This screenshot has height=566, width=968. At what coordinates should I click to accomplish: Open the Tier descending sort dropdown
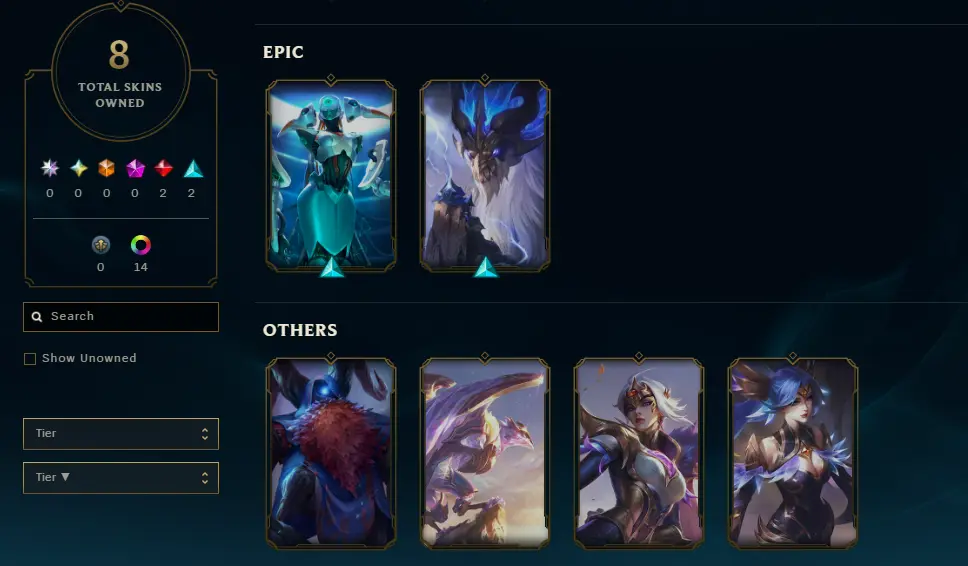coord(121,478)
